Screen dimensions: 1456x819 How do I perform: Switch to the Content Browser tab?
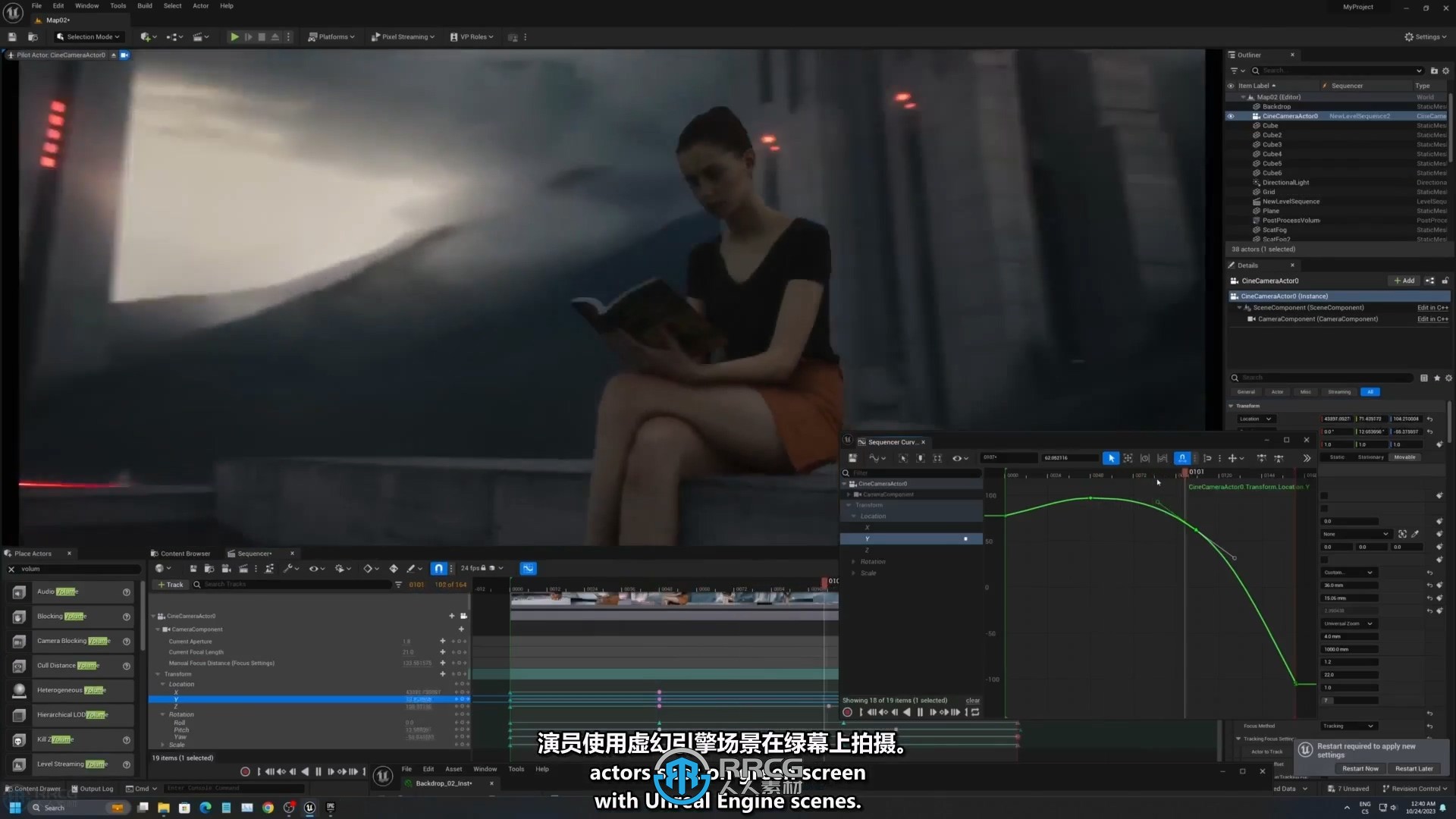coord(180,554)
